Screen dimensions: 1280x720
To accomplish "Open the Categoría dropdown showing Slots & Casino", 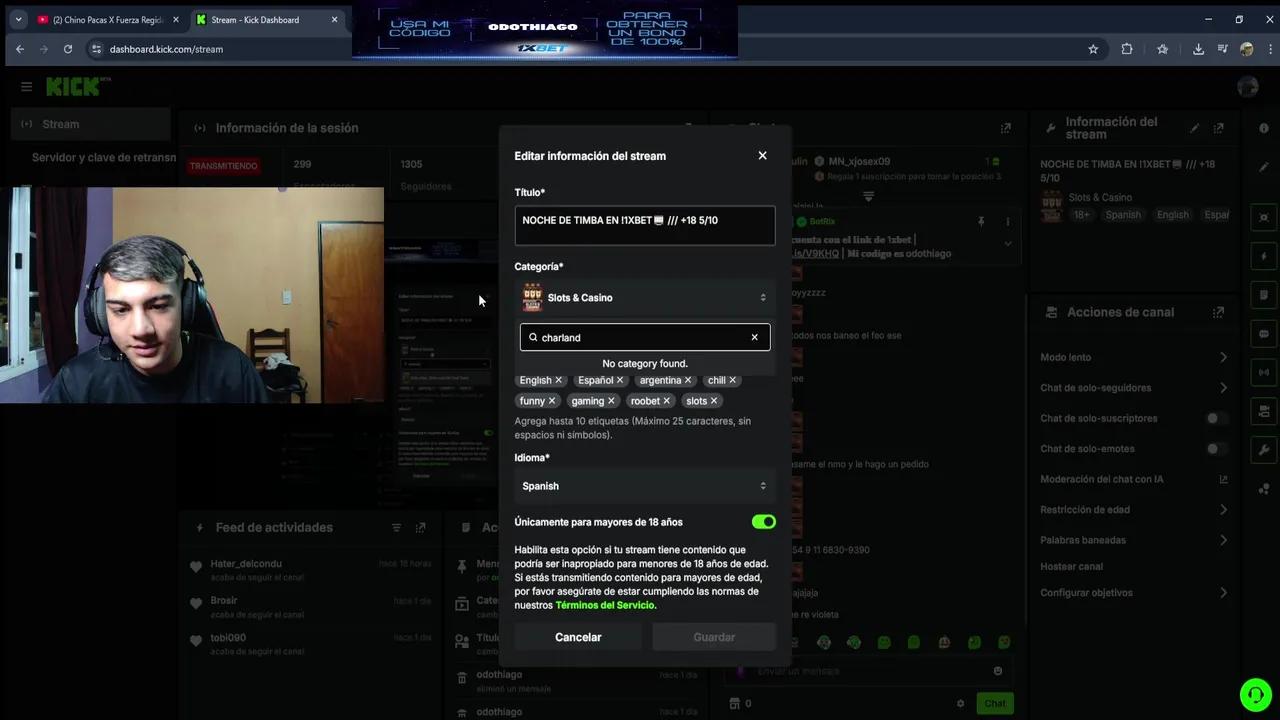I will pos(644,297).
